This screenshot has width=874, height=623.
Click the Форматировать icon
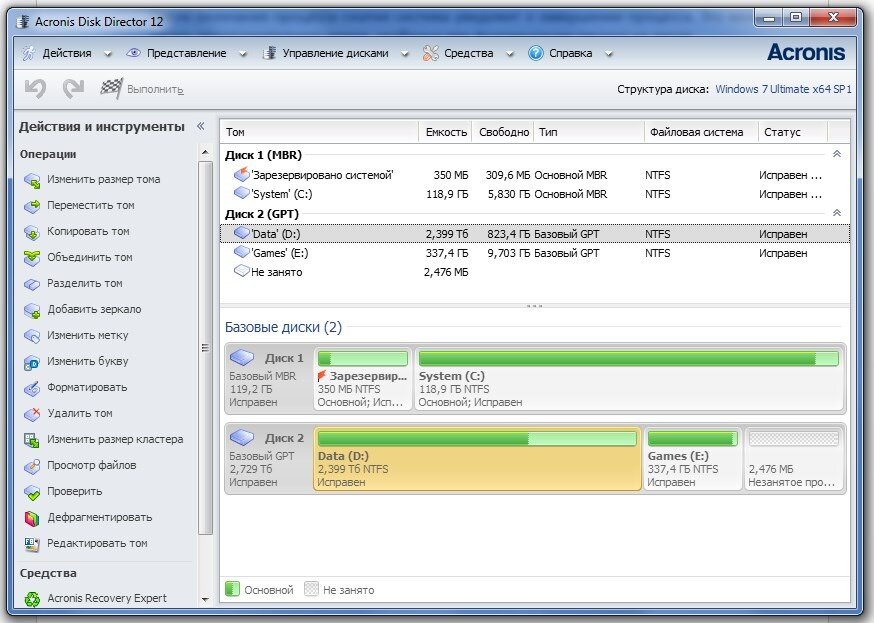coord(32,388)
